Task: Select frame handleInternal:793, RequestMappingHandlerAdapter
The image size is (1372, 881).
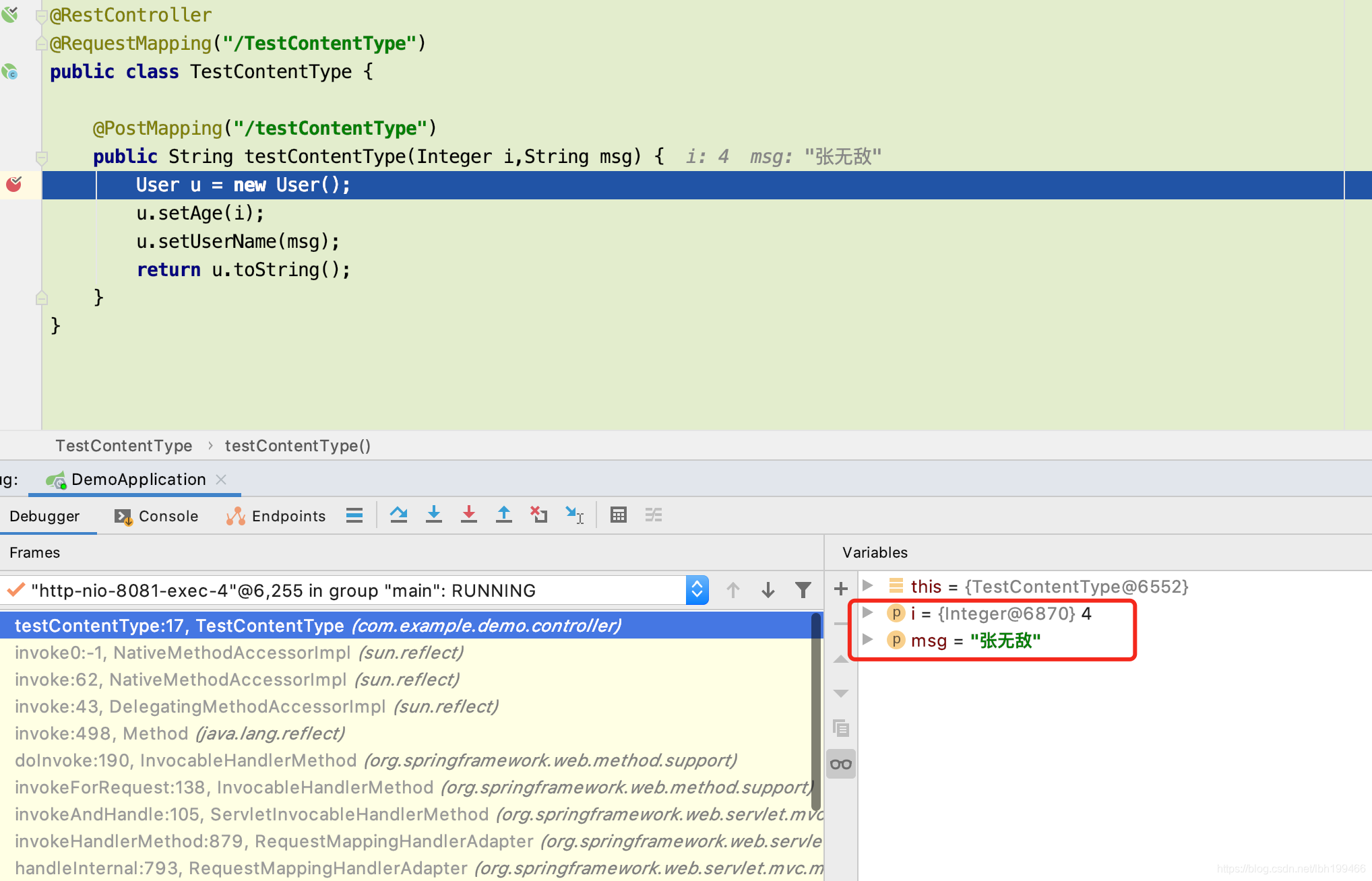Action: [x=411, y=868]
